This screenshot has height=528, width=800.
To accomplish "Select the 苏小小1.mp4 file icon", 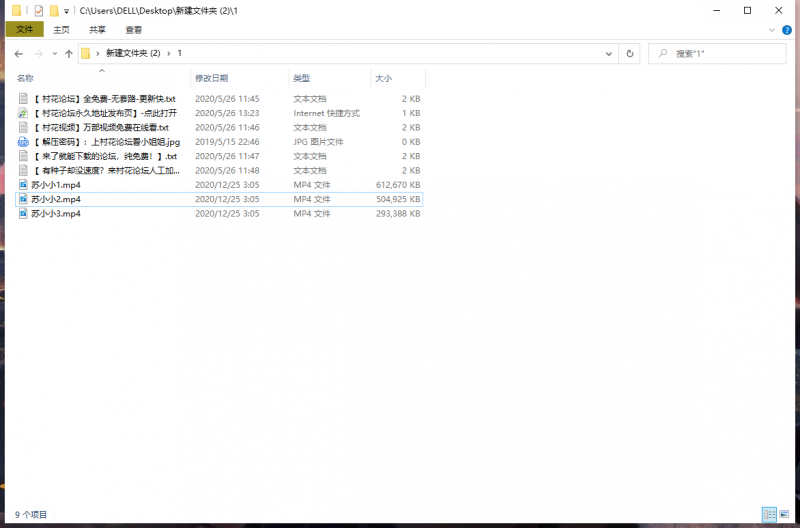I will click(x=24, y=185).
